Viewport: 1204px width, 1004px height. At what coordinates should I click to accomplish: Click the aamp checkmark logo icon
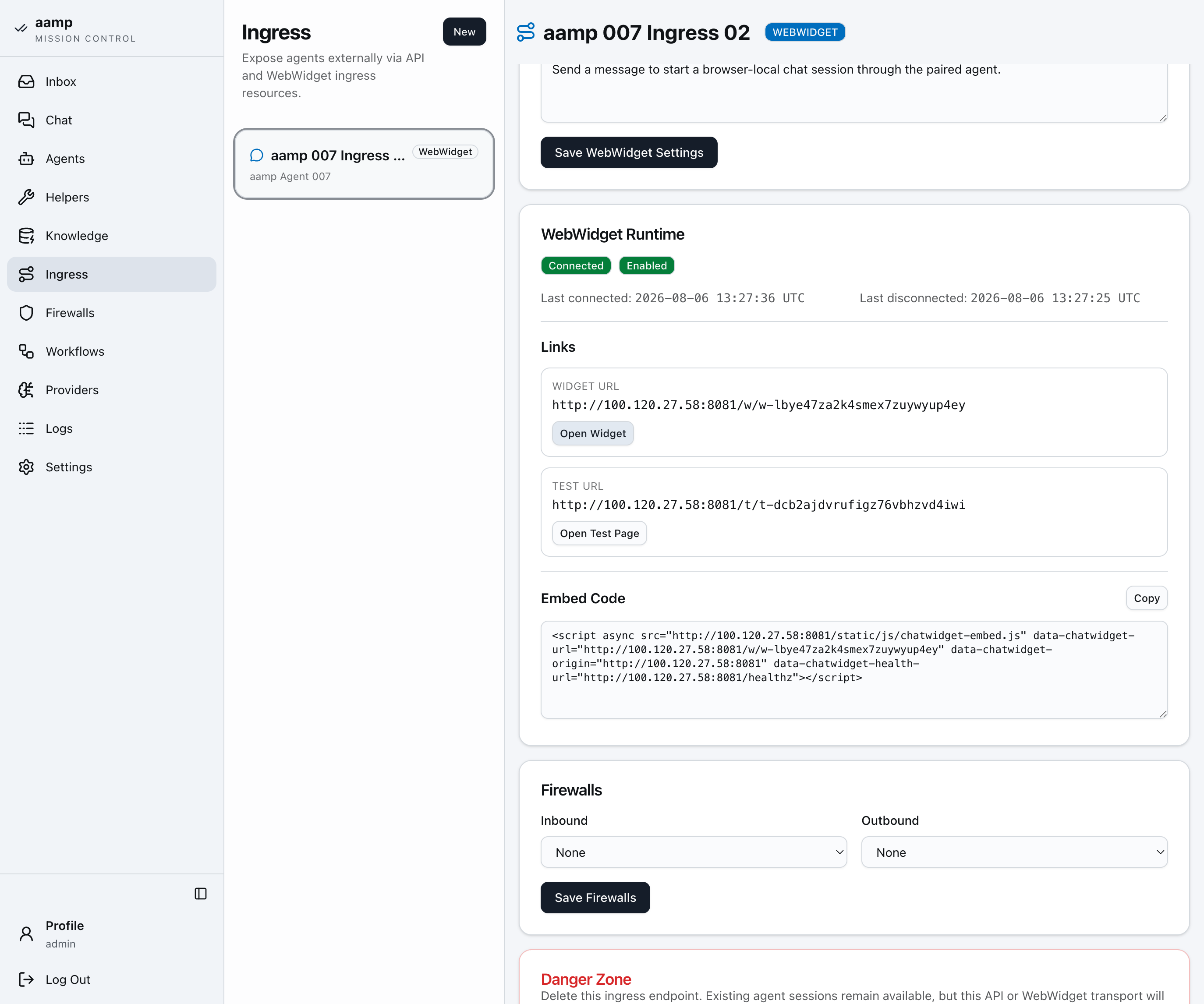point(21,28)
